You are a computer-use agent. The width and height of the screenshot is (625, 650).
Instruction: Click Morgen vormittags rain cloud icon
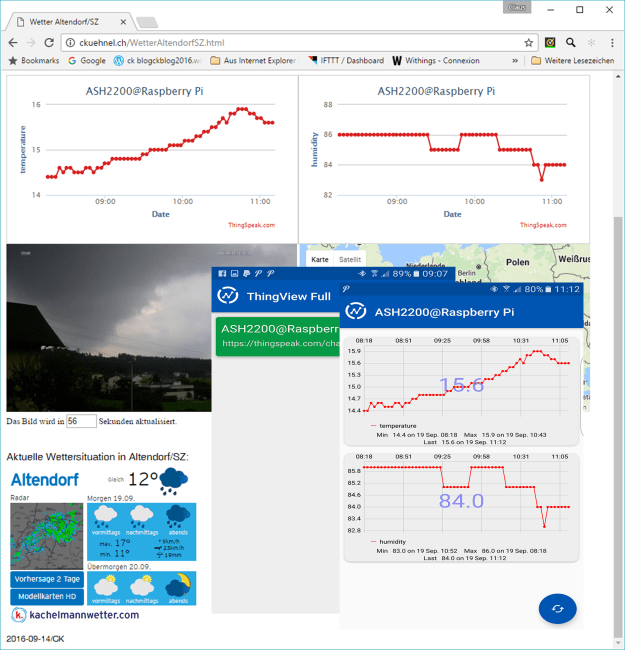click(106, 517)
